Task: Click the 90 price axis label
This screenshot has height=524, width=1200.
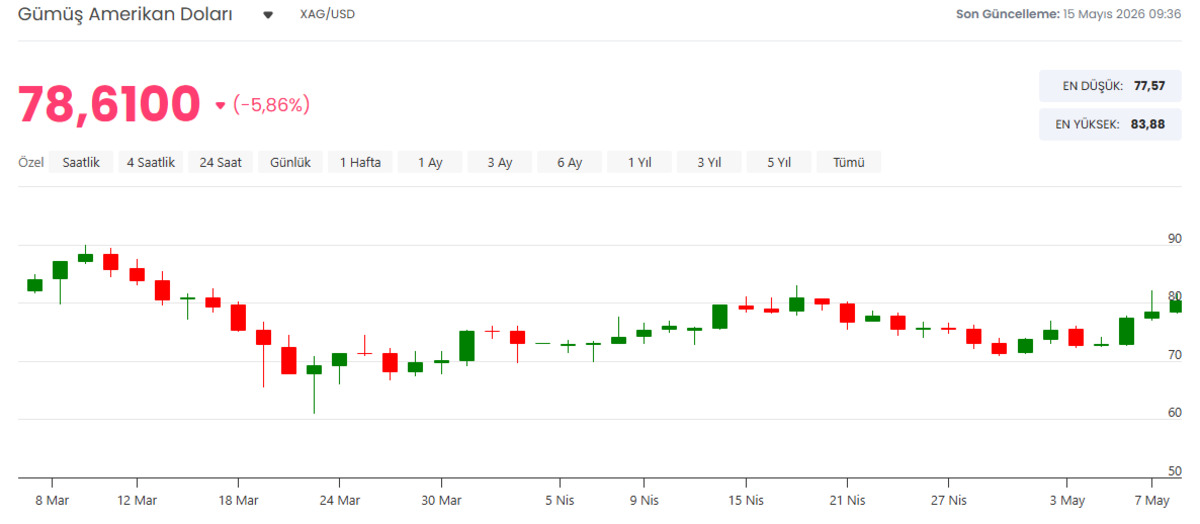Action: [x=1174, y=238]
